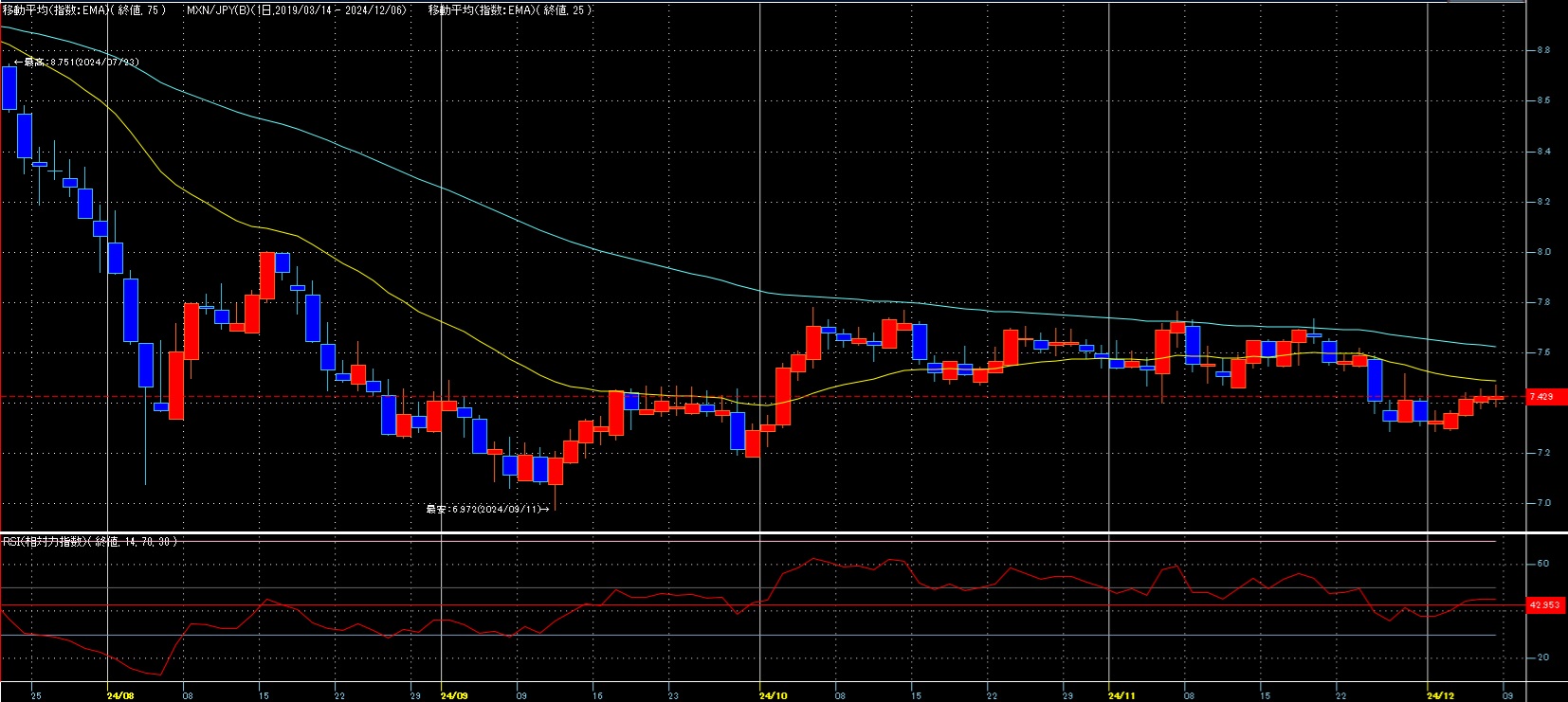1568x702 pixels.
Task: Click the 24/12 month marker on date axis
Action: coord(1440,695)
